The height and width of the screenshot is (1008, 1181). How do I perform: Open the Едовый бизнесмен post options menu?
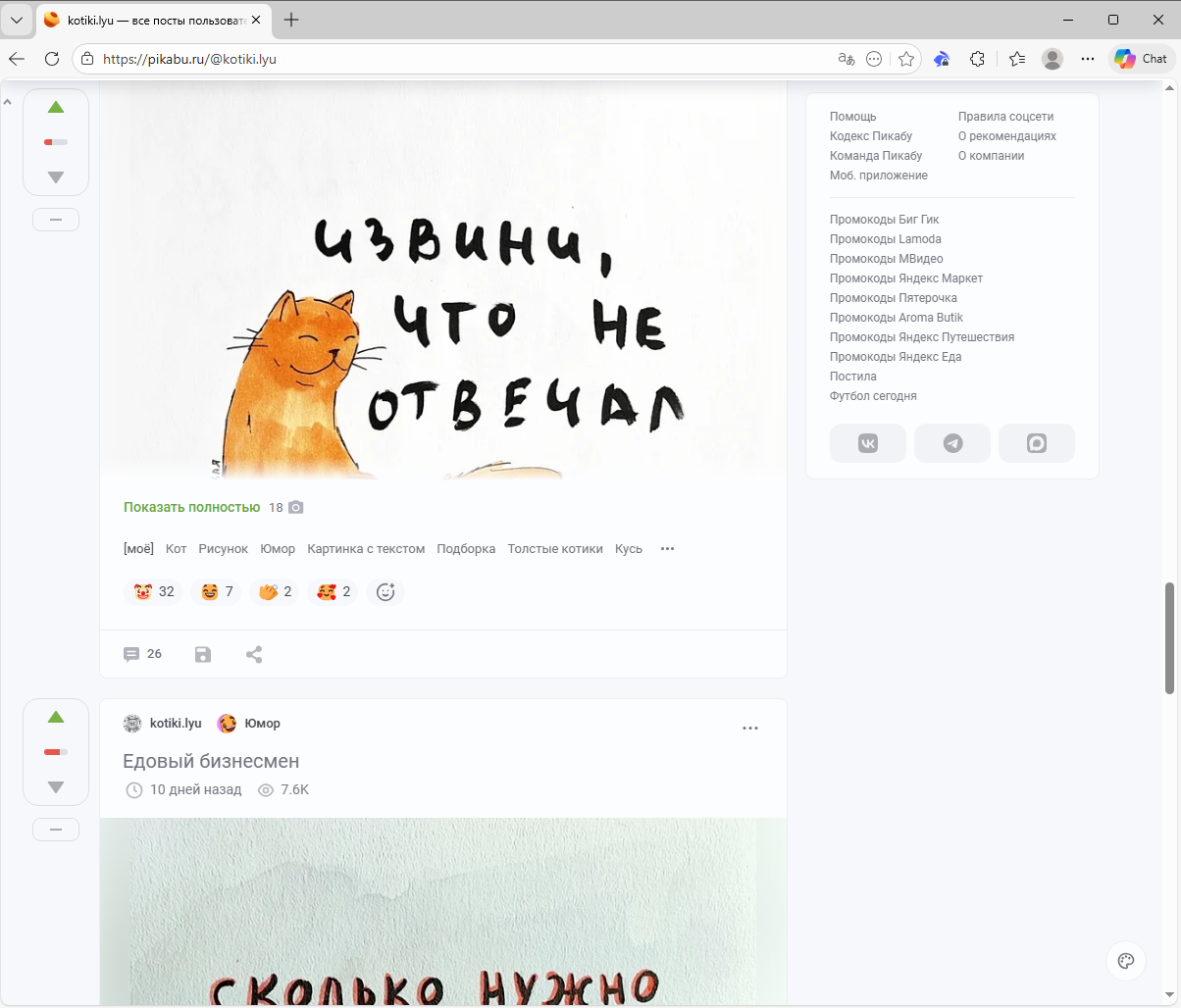coord(750,729)
